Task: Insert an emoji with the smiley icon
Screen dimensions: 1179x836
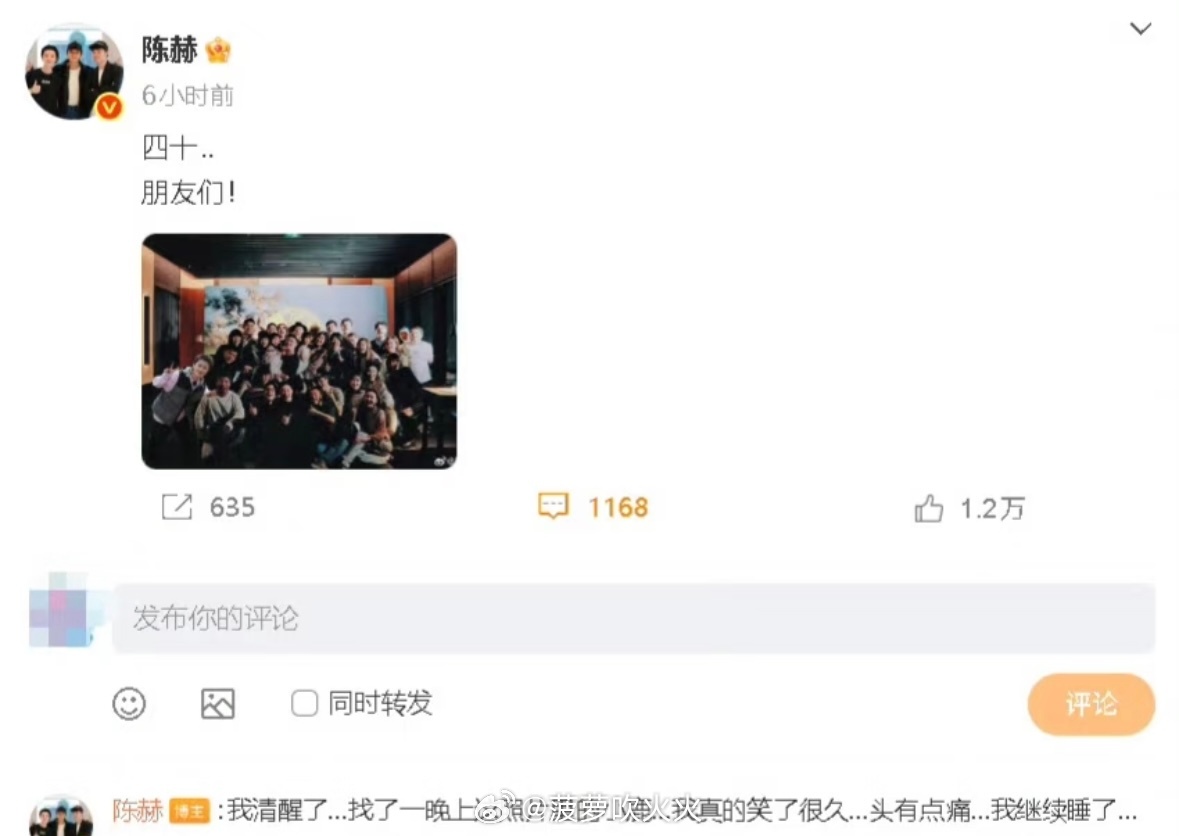Action: [x=129, y=704]
